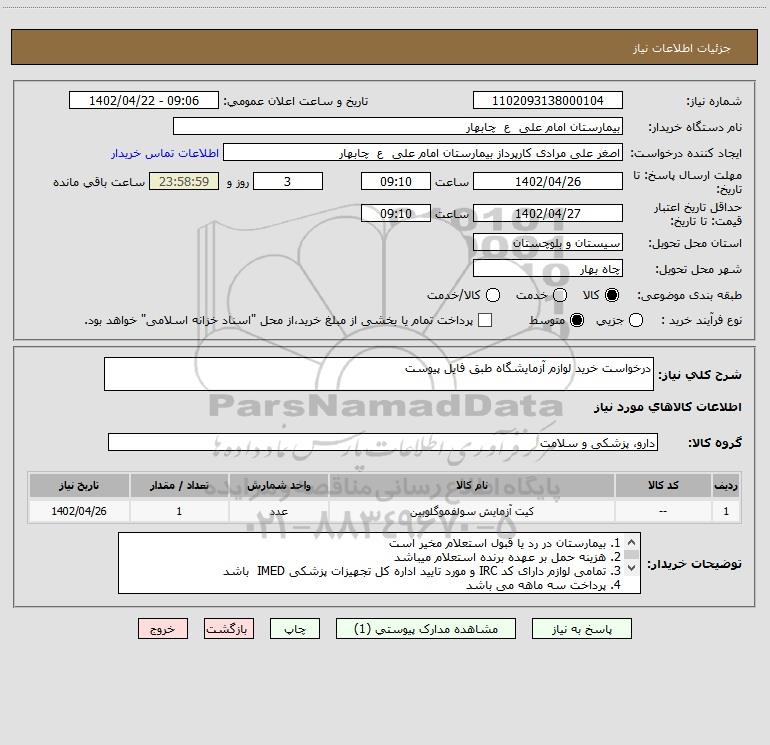Click the price validity date 1402/04/27 field
The height and width of the screenshot is (745, 770).
pos(548,213)
